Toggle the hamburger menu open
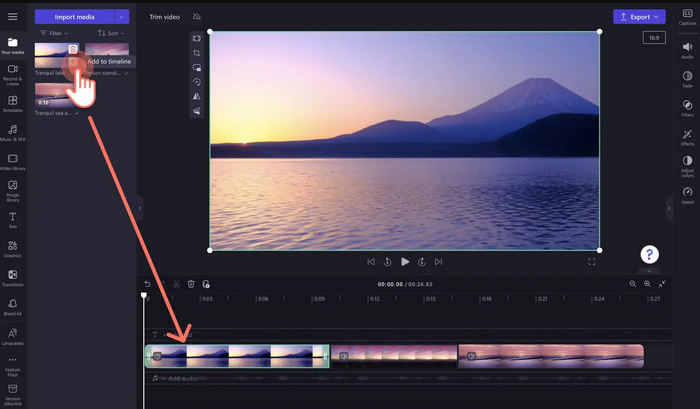The image size is (700, 409). 13,17
